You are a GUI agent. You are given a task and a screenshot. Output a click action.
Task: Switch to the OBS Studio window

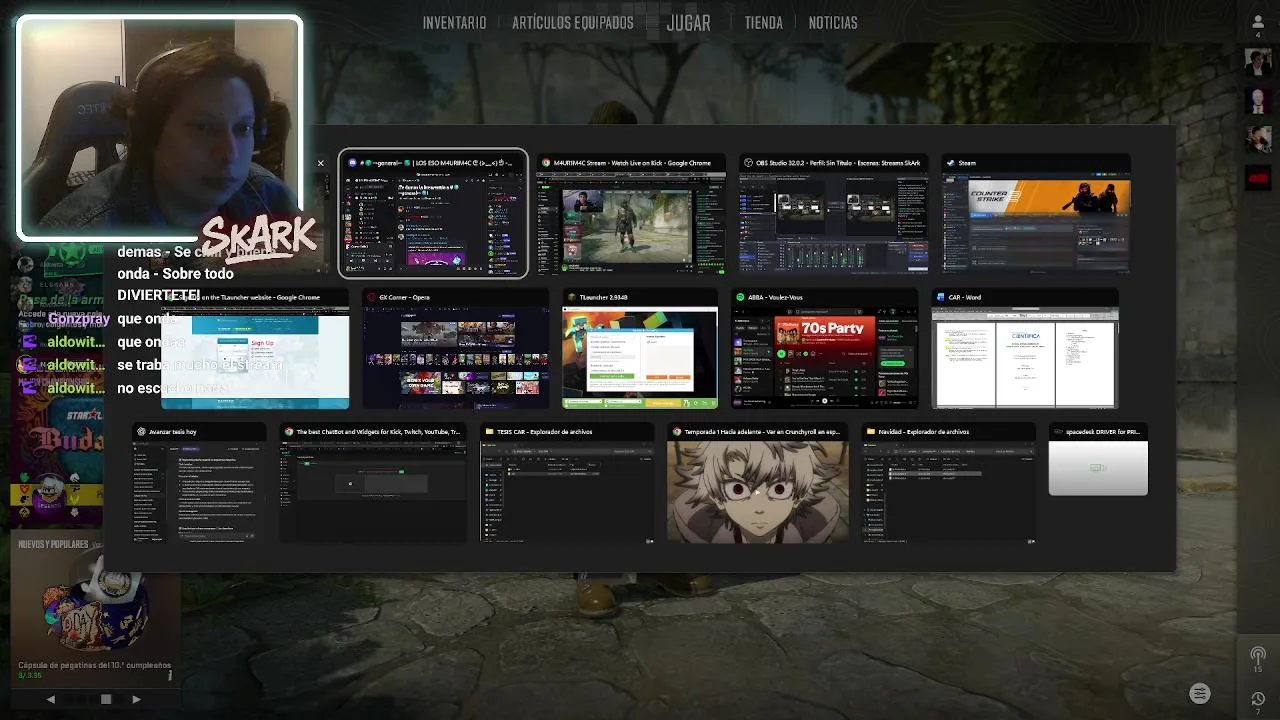pyautogui.click(x=833, y=214)
